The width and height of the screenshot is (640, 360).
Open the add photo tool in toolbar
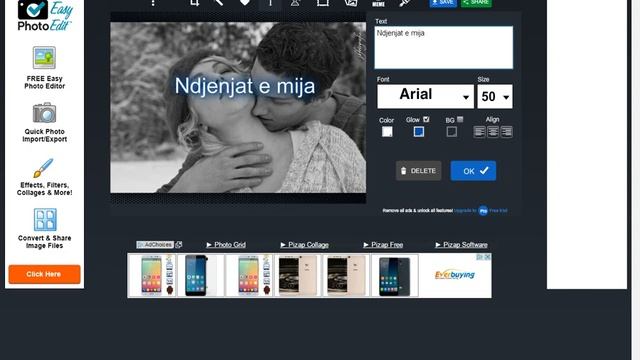[351, 3]
